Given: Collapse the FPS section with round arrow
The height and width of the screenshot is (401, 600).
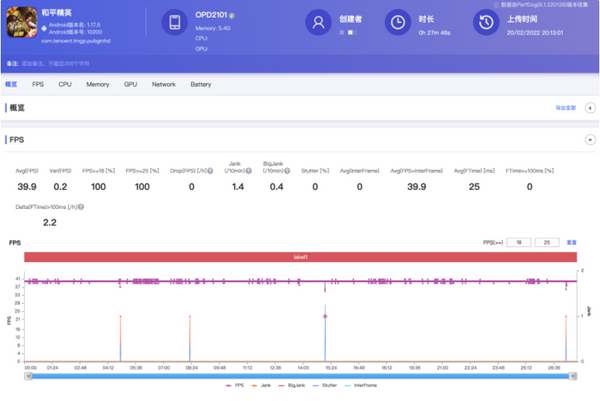Looking at the screenshot, I should [589, 140].
